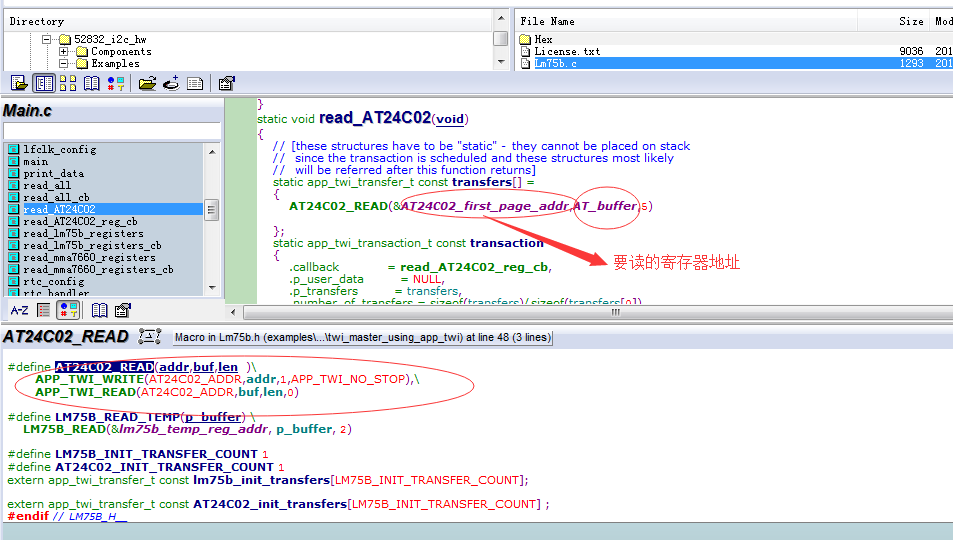Click the open folder with arrow icon
The image size is (953, 540).
(147, 83)
